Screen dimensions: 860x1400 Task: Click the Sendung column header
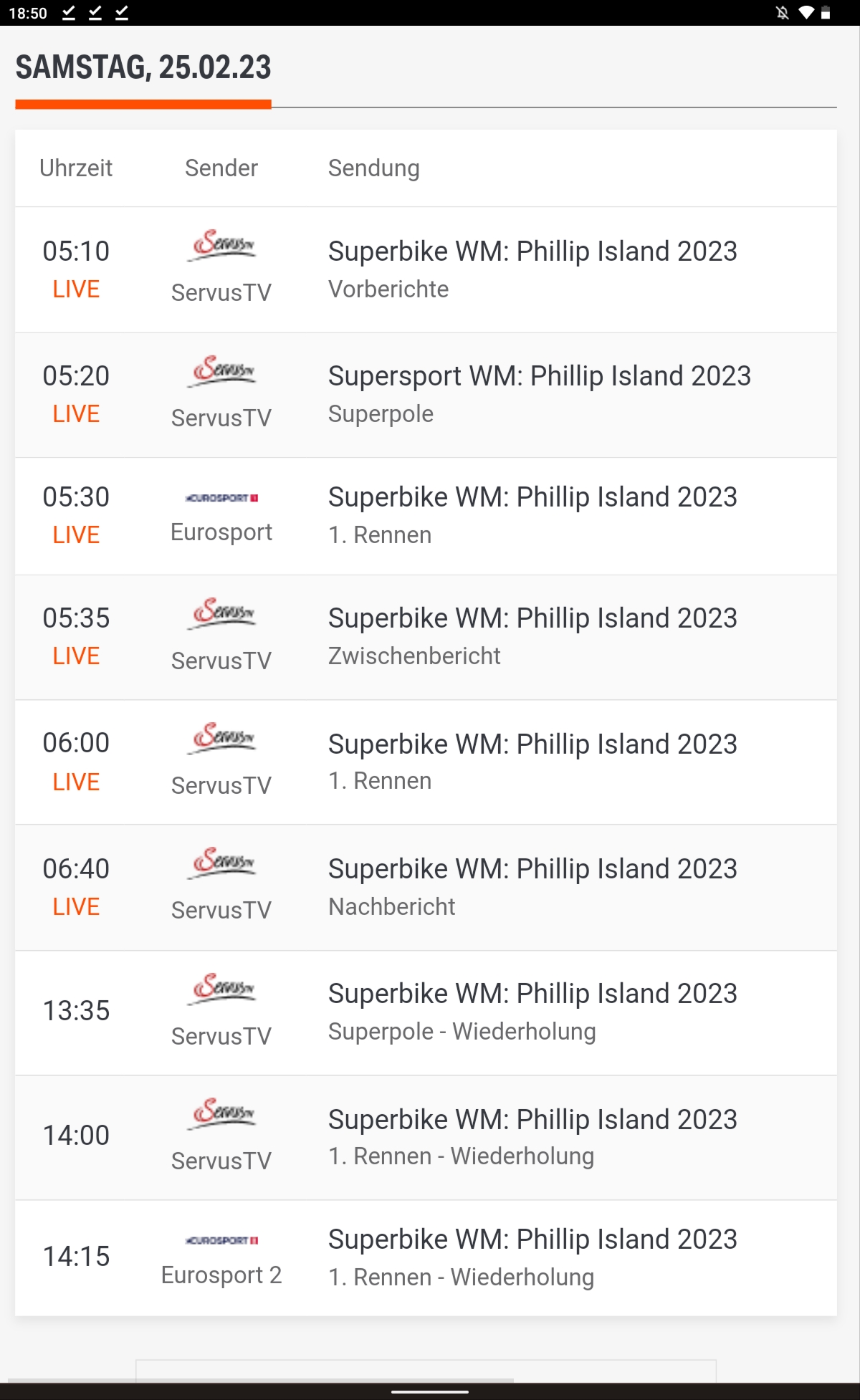(x=373, y=168)
